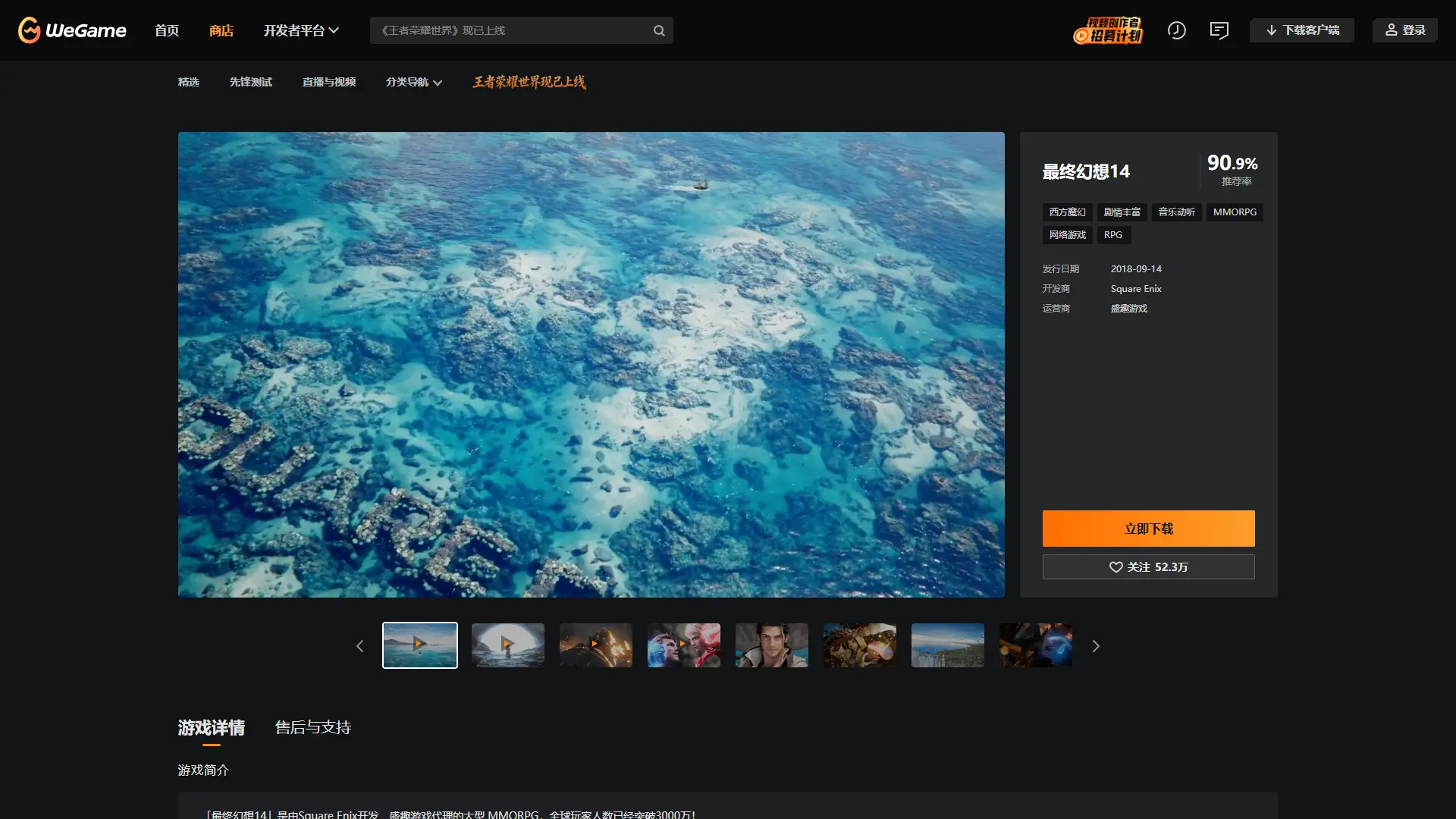Select the man portrait thumbnail
Image resolution: width=1456 pixels, height=819 pixels.
pyautogui.click(x=771, y=645)
